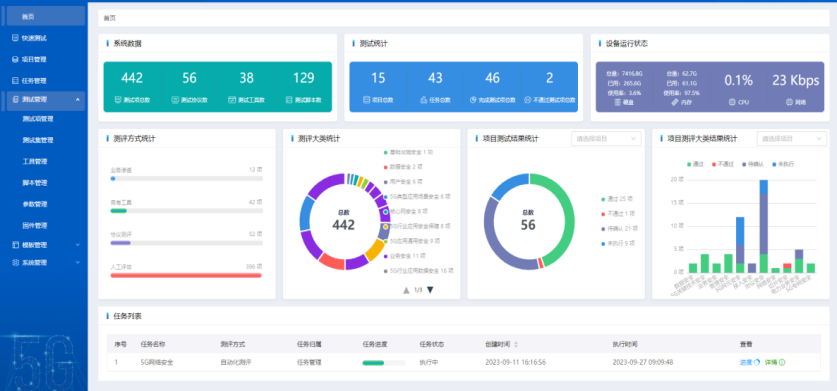Toggle 待确认 21 项 legend entry

620,229
